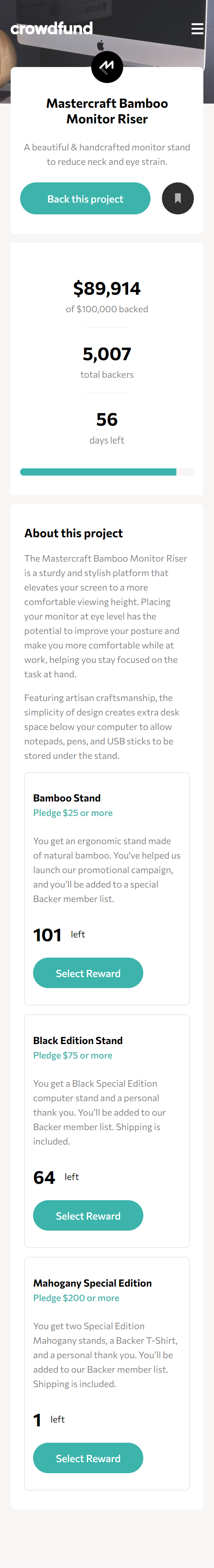
Task: Click the 56 days left figure
Action: (107, 419)
